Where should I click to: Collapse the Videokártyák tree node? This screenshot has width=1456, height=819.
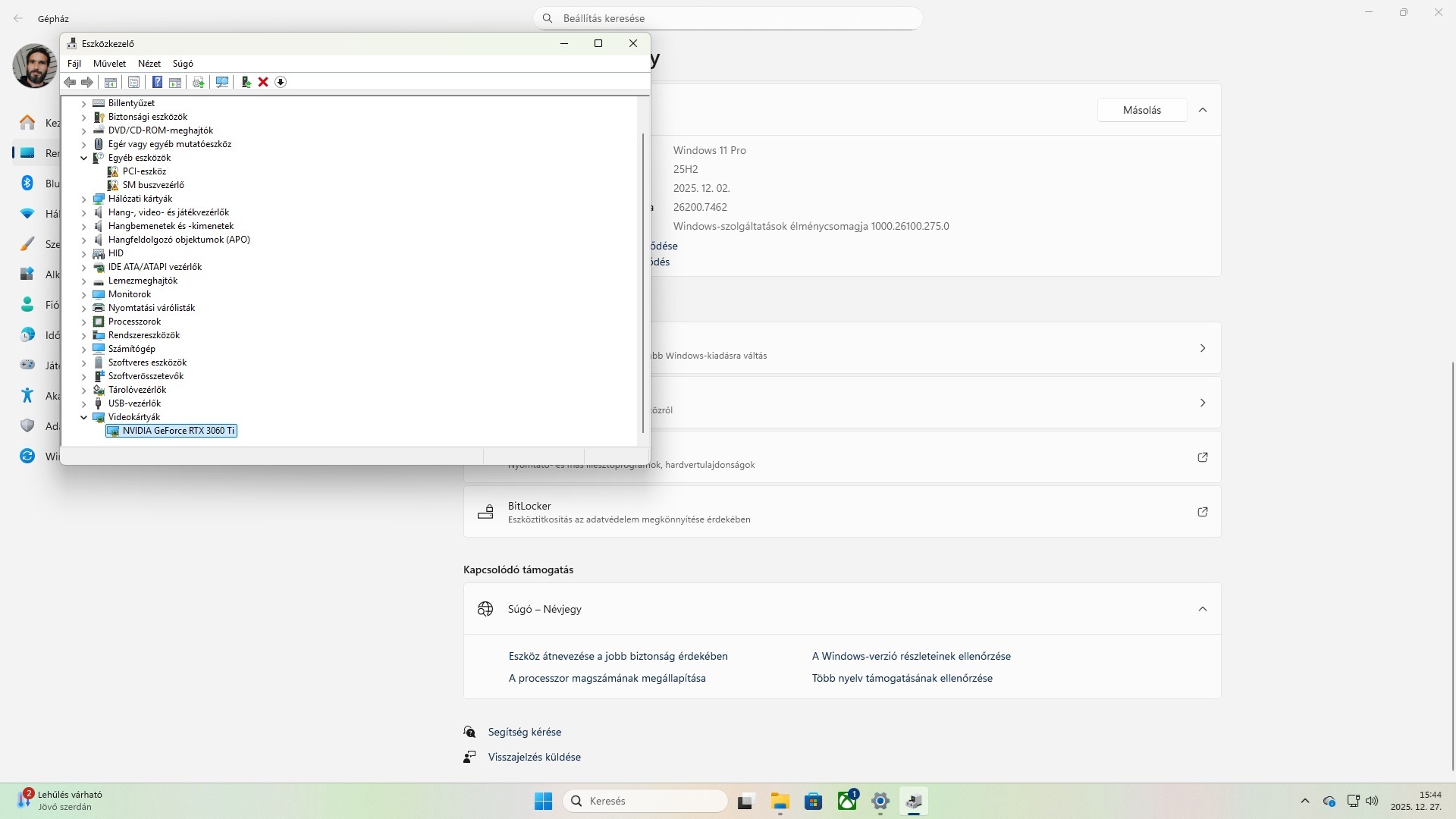[x=84, y=417]
